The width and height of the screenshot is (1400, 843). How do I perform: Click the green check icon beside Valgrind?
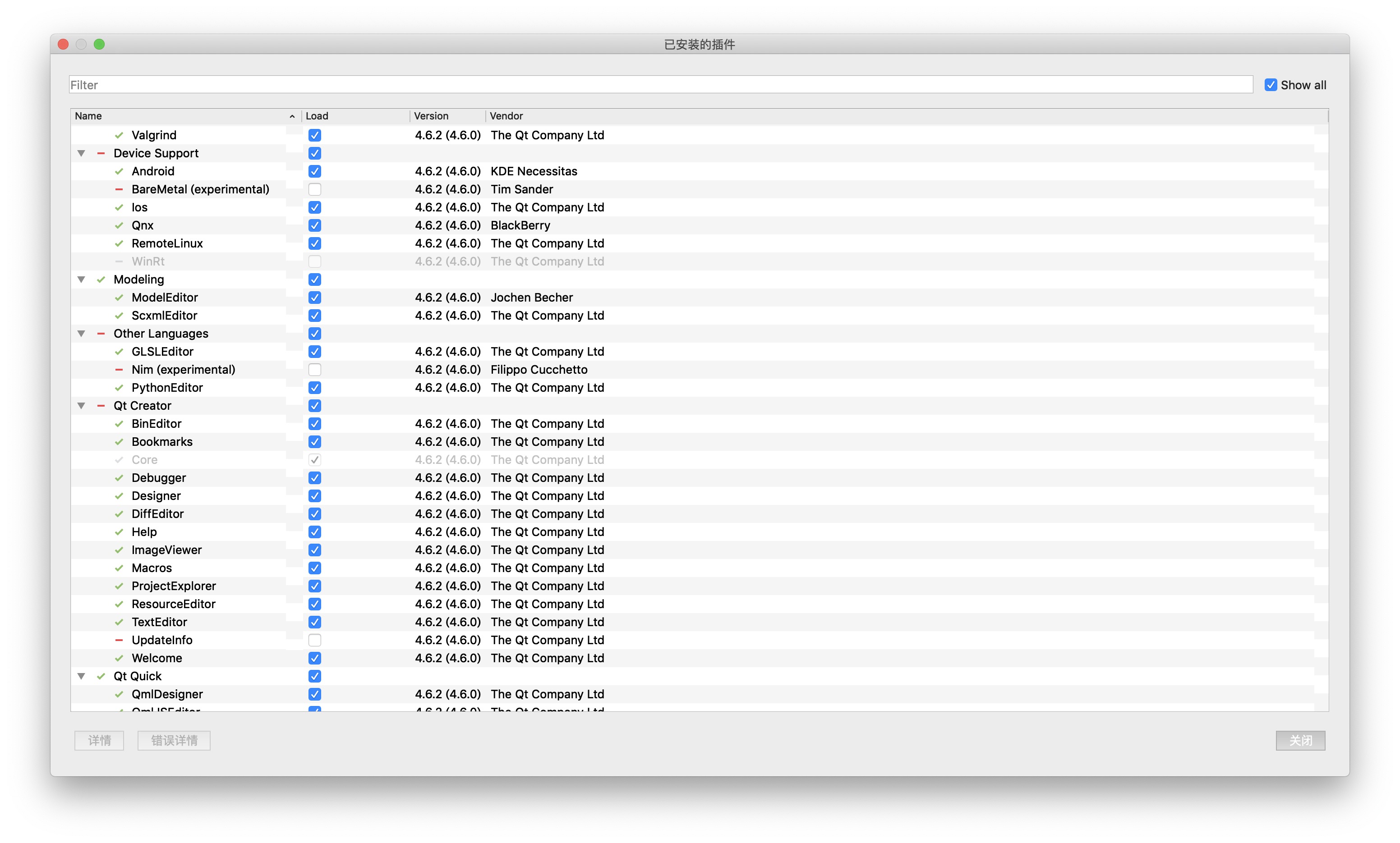pyautogui.click(x=119, y=135)
